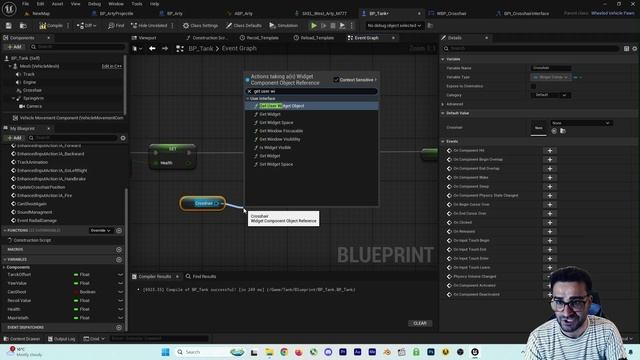Switch to the BP_ArtyProjectile tab
The width and height of the screenshot is (640, 360).
click(116, 13)
